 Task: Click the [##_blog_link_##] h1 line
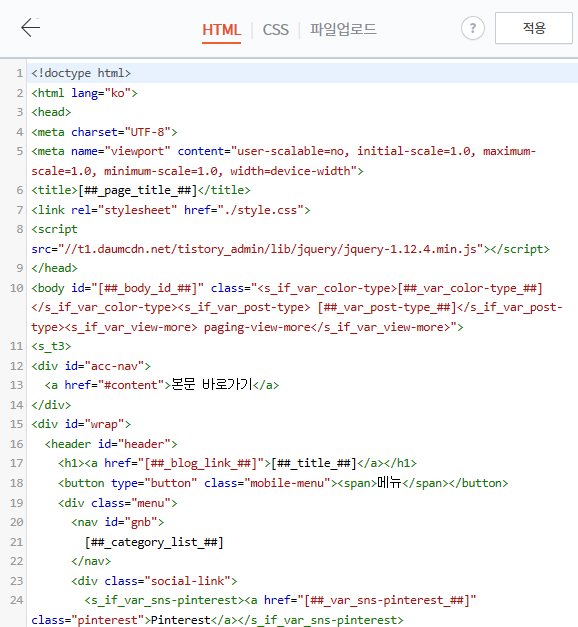click(x=237, y=463)
